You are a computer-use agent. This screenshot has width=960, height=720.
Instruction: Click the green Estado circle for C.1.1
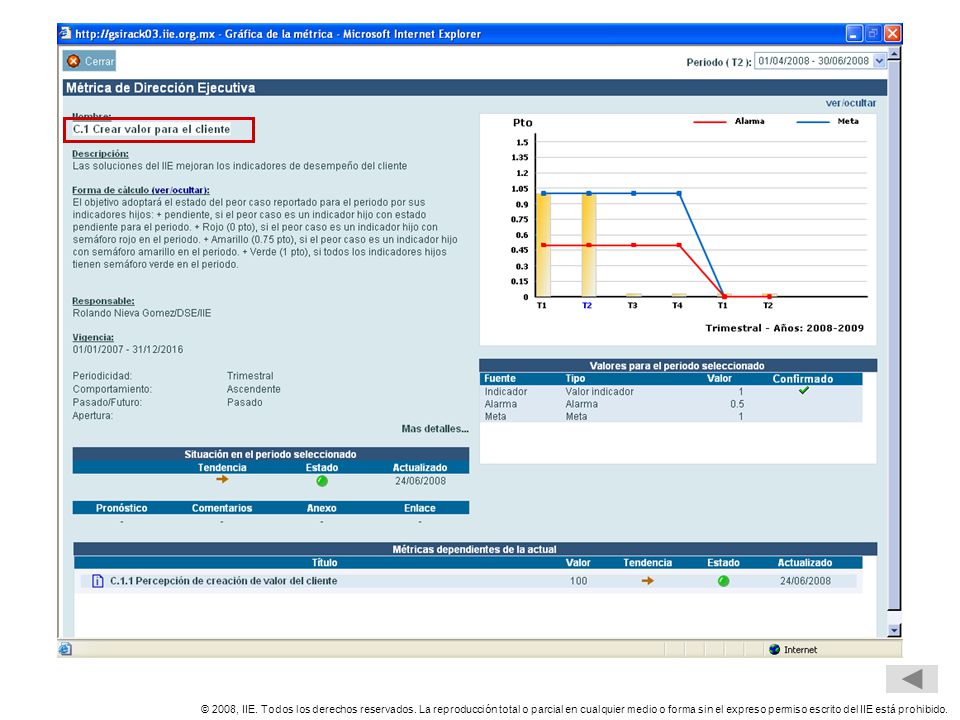pyautogui.click(x=723, y=581)
